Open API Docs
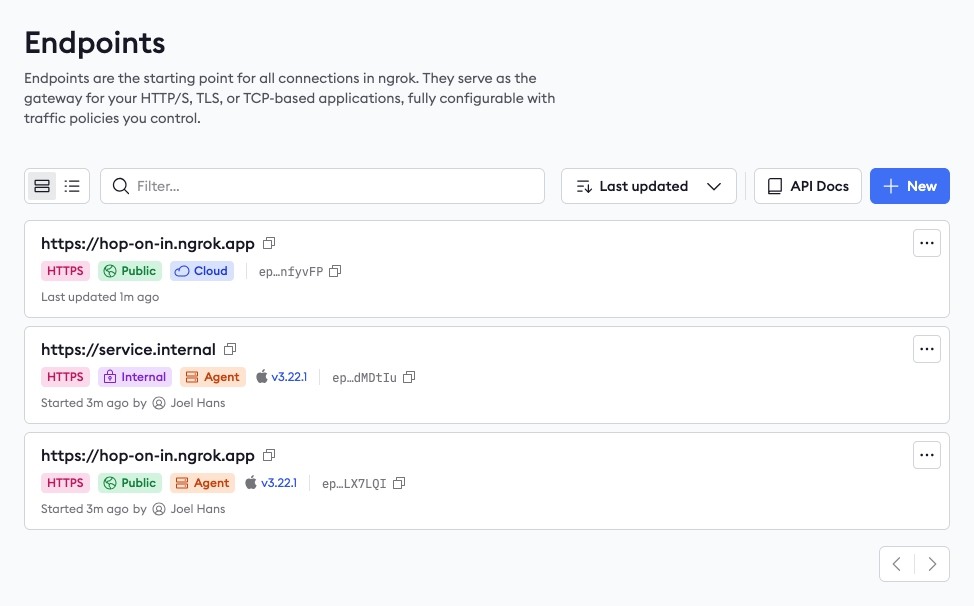The image size is (974, 606). coord(807,186)
